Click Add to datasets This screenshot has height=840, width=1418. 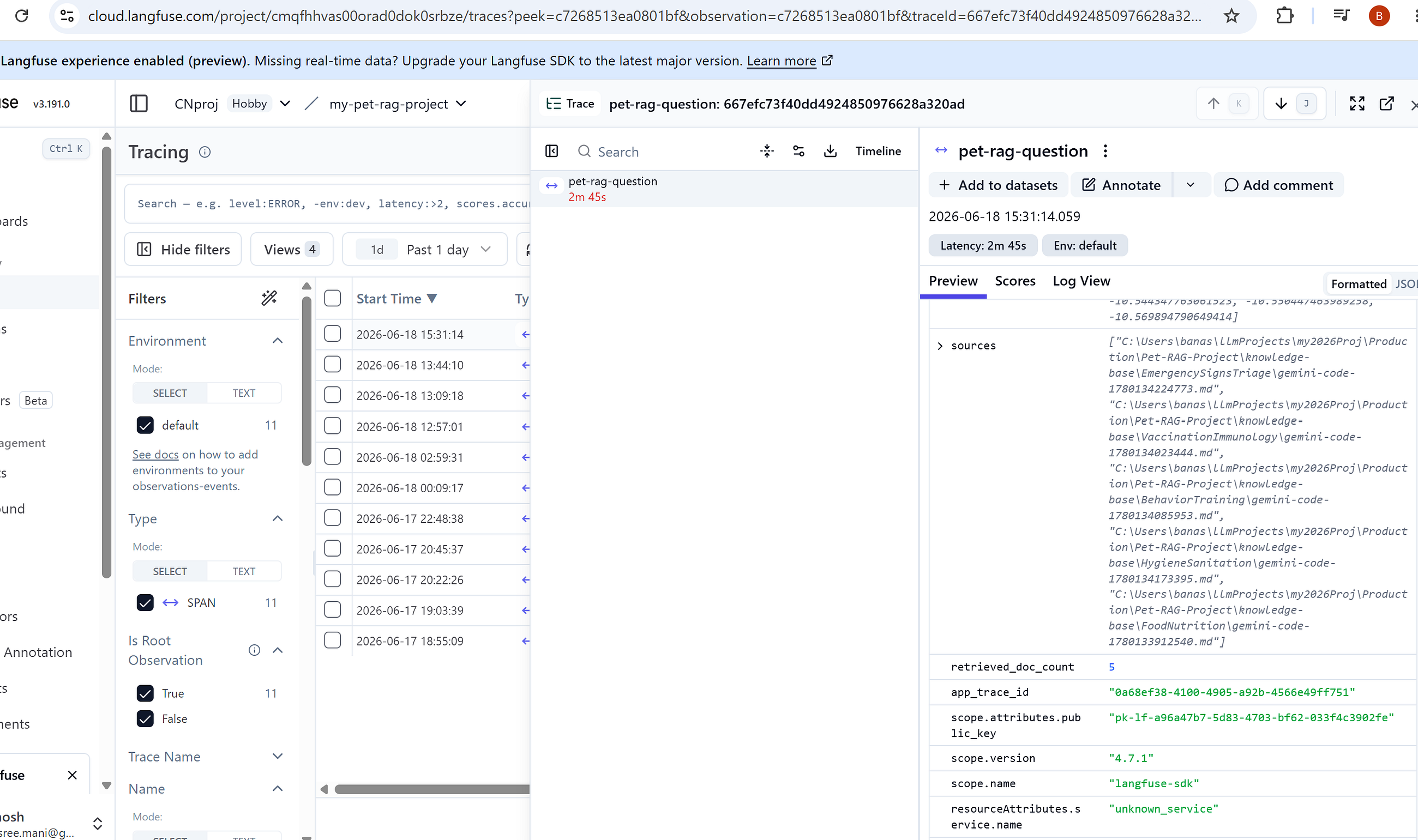click(x=998, y=185)
